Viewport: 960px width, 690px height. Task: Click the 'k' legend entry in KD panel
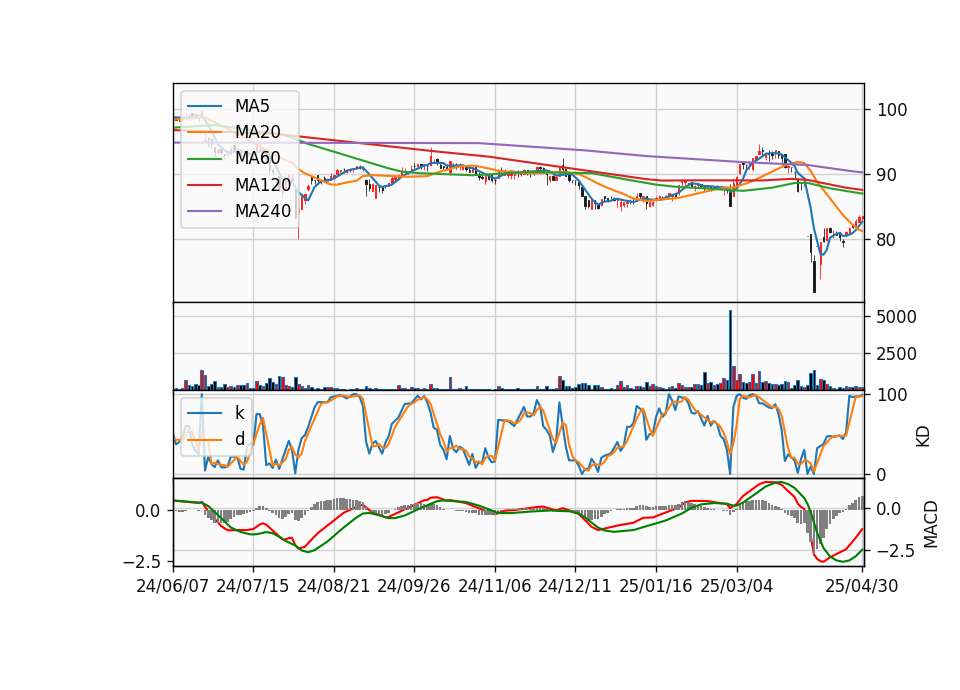(239, 413)
